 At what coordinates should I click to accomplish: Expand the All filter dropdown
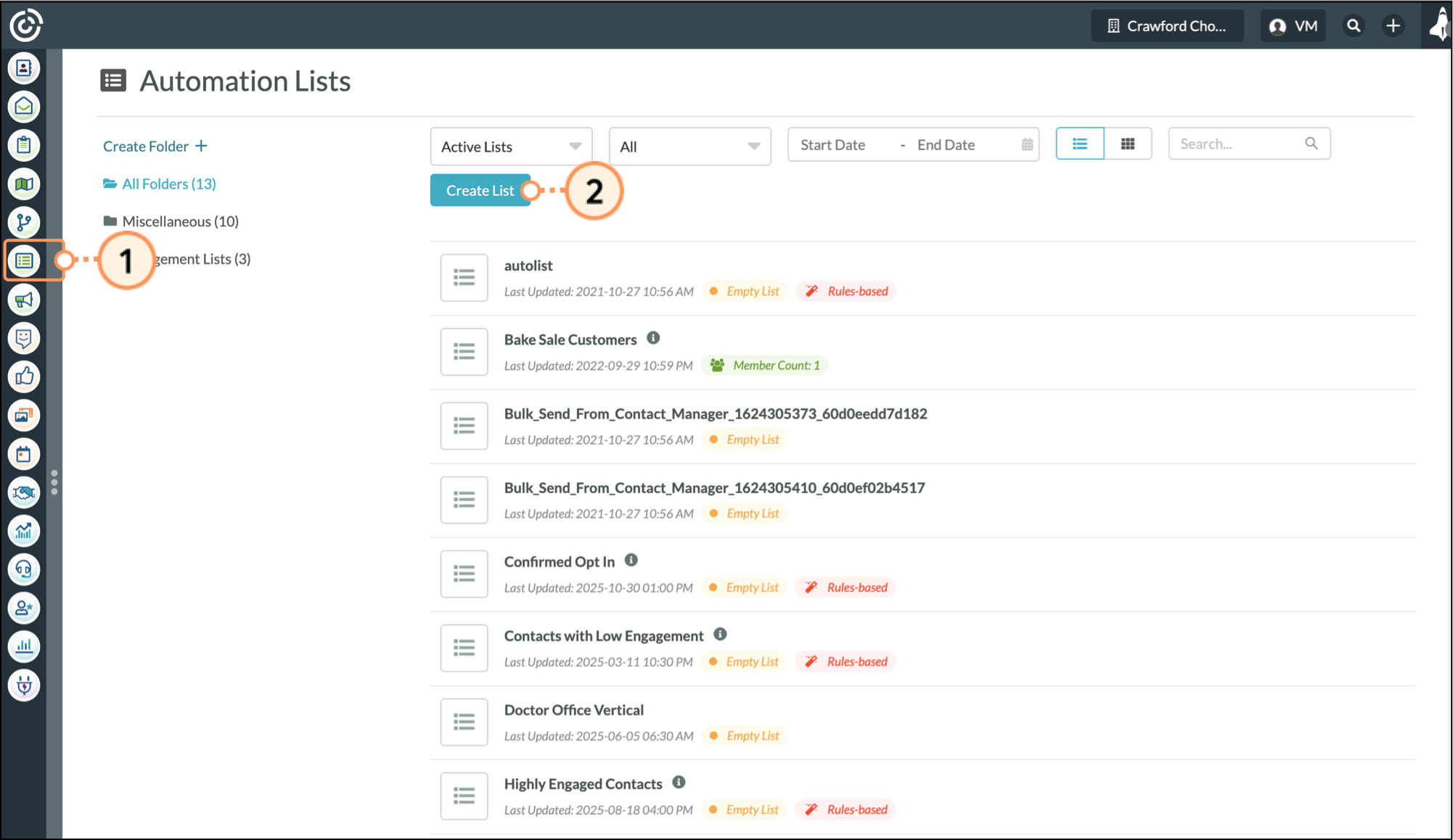click(689, 147)
